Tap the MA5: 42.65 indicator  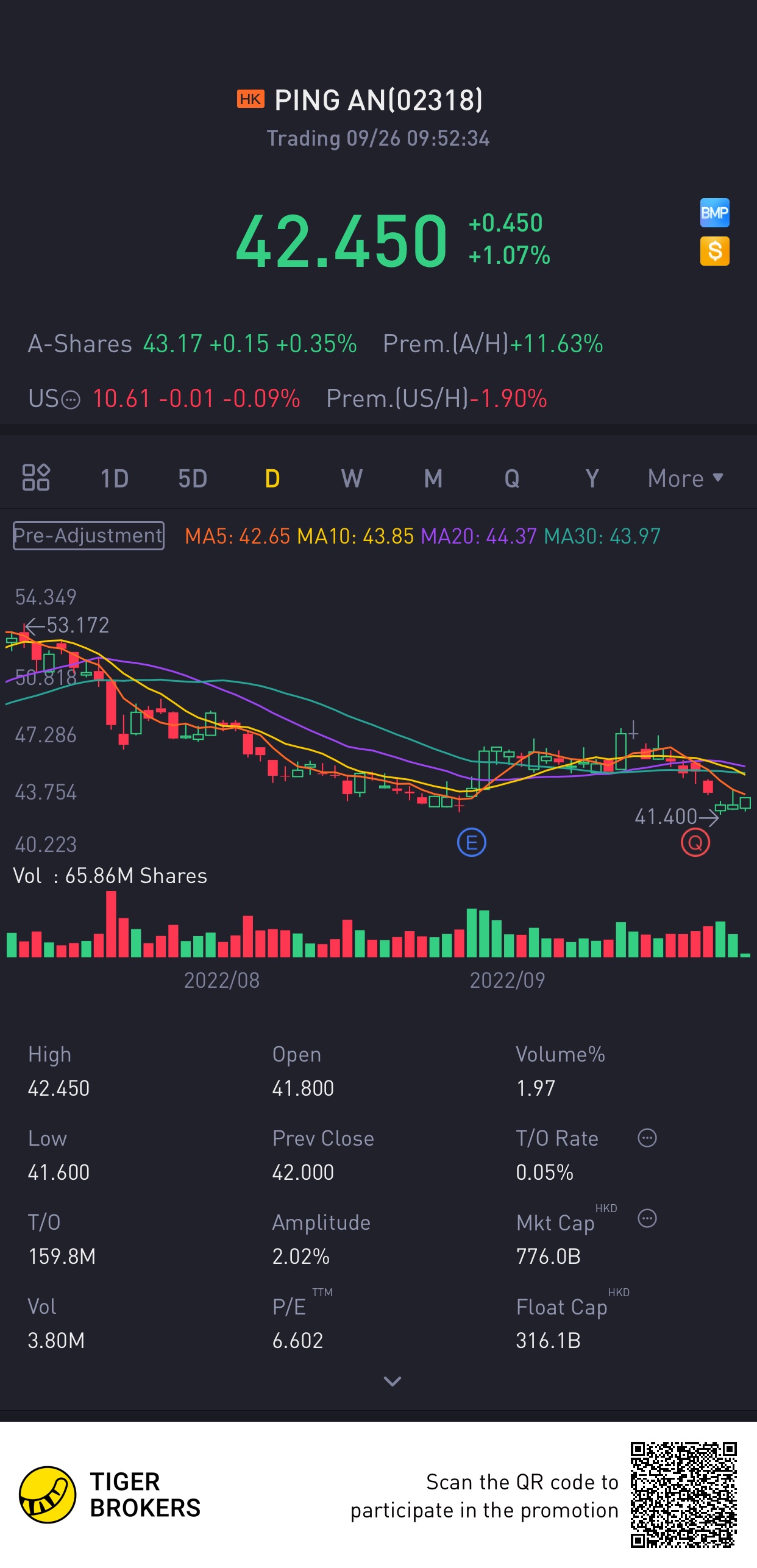click(x=237, y=536)
